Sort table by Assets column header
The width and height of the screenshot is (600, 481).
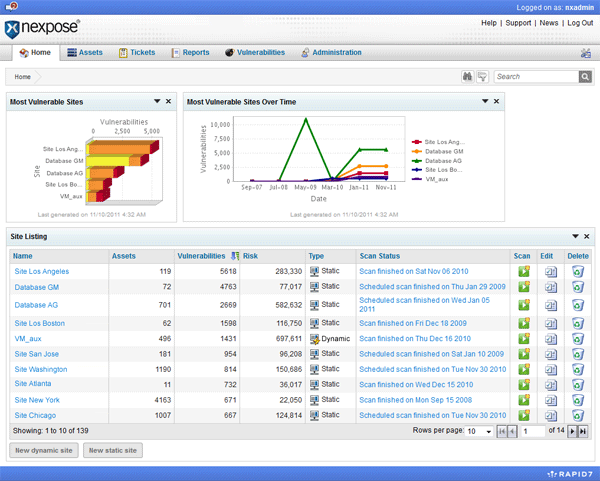tap(124, 256)
